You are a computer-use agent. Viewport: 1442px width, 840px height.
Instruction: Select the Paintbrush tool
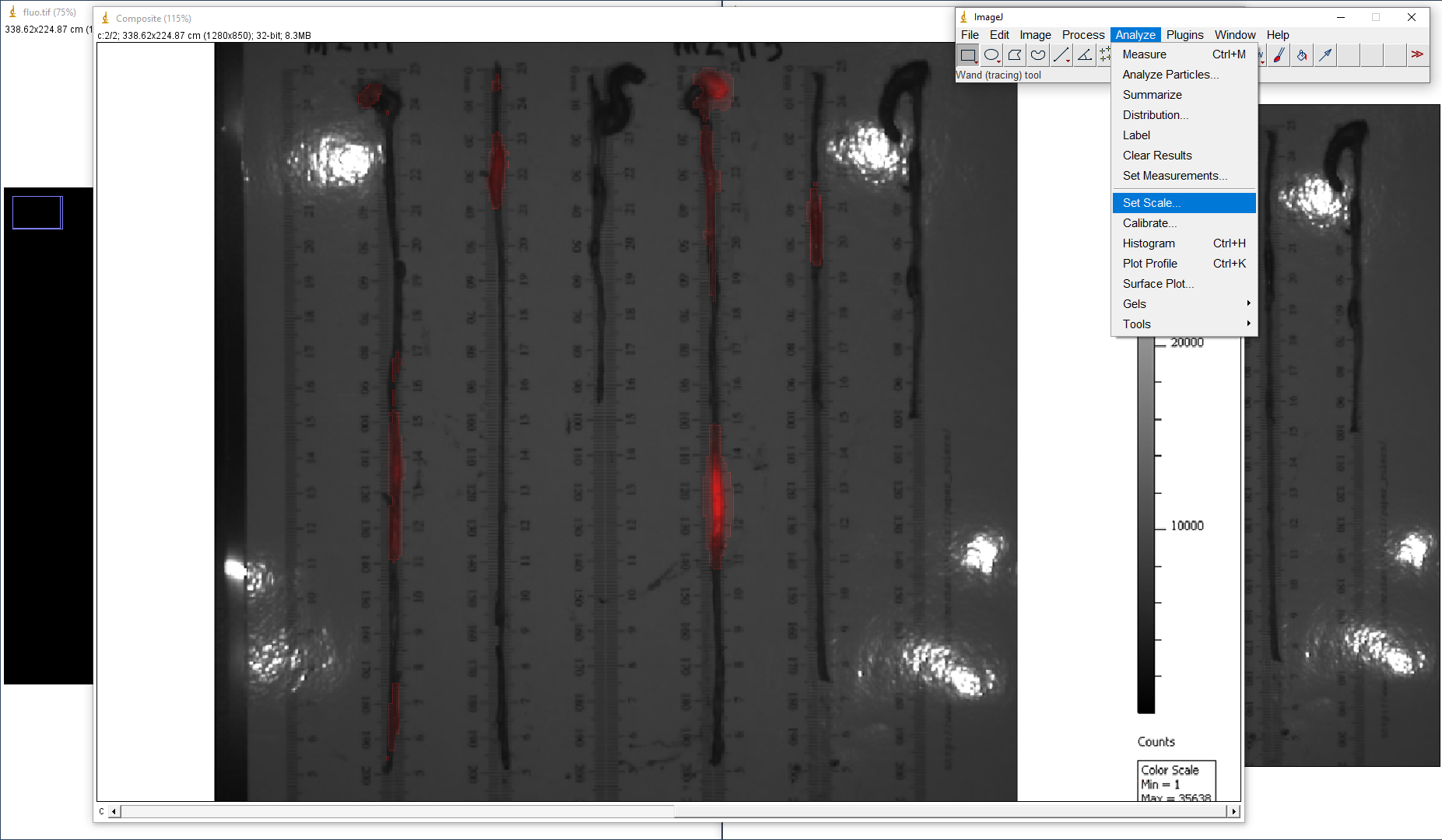[x=1279, y=55]
